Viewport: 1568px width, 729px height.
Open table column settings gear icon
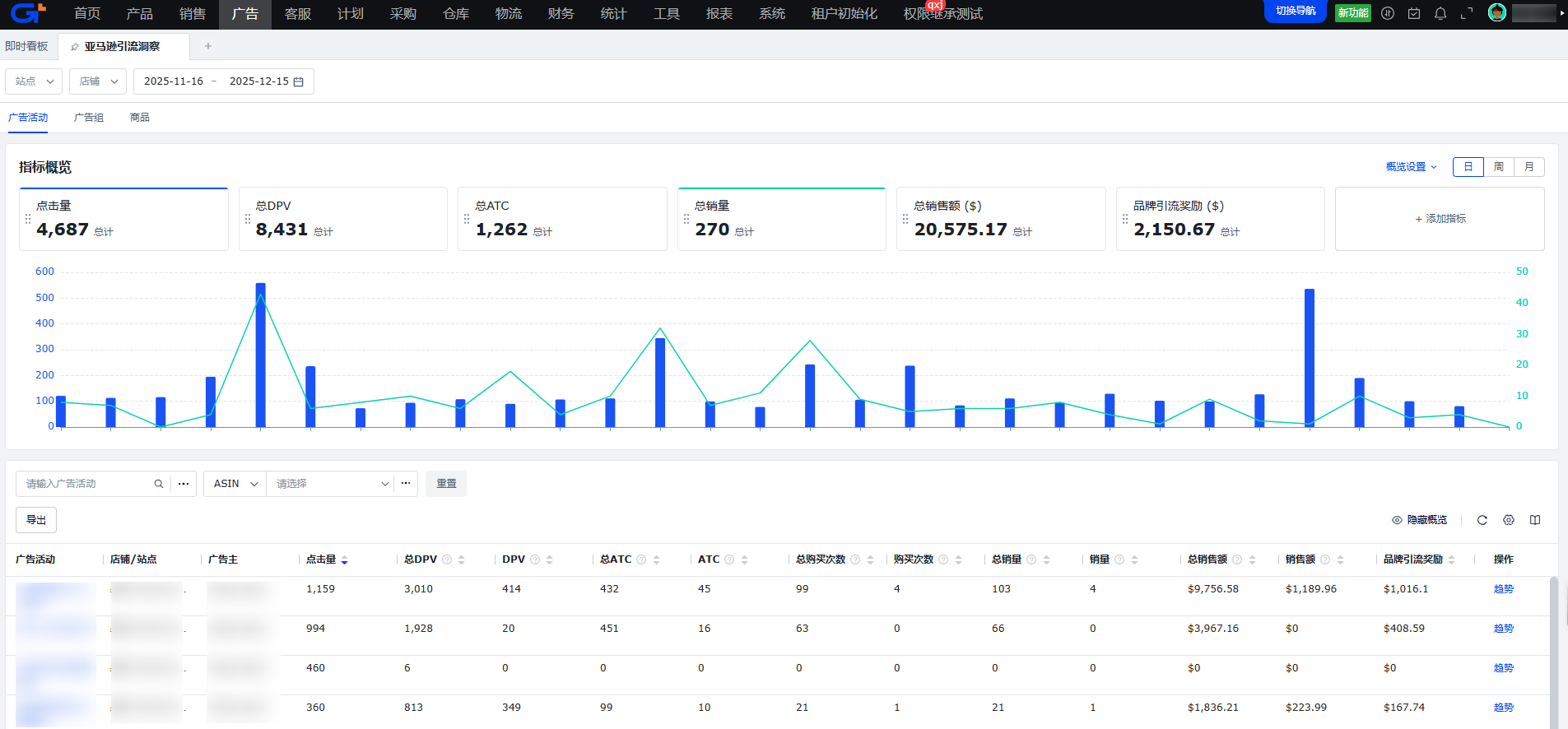tap(1509, 520)
